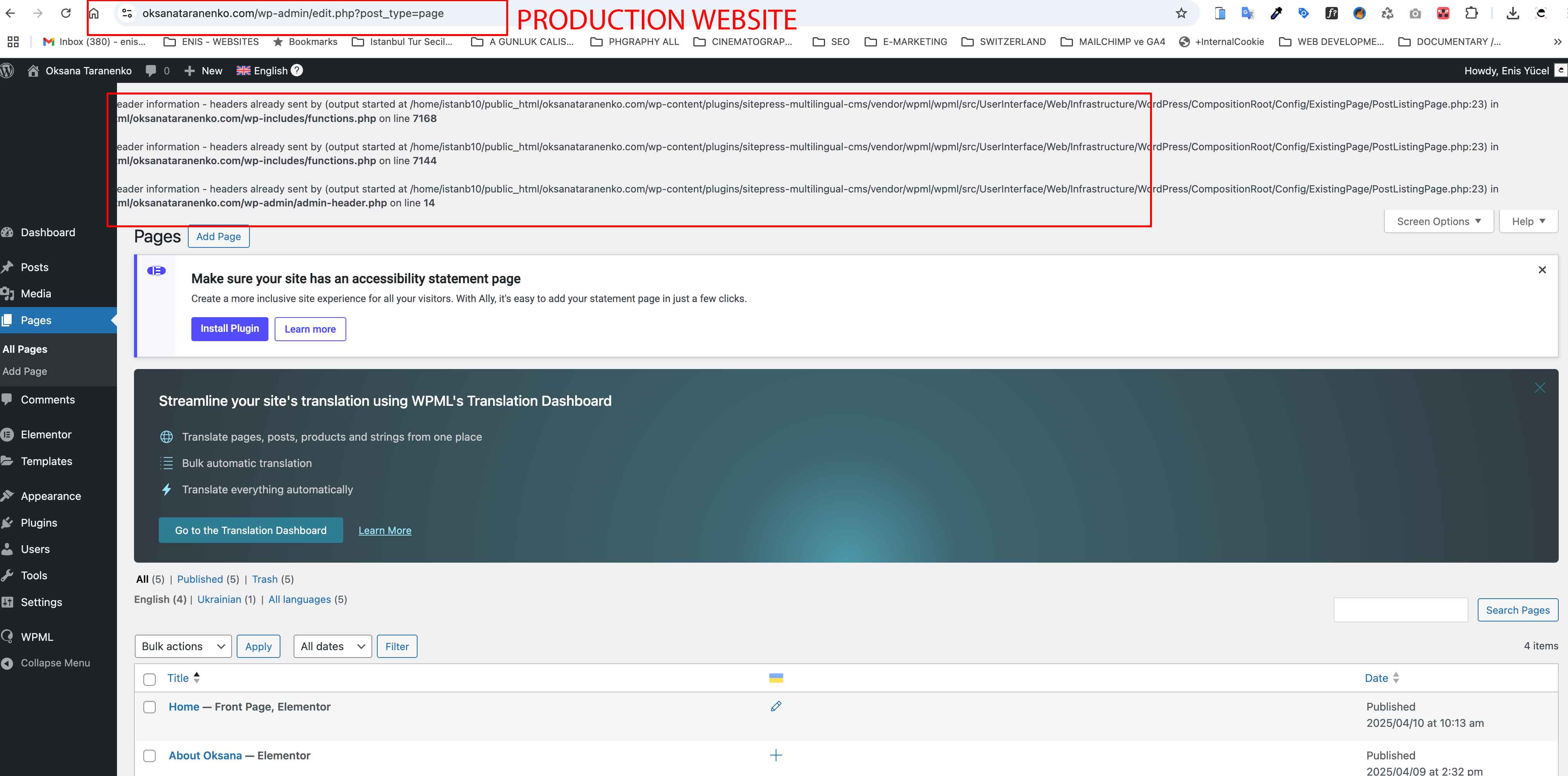Open the camera screenshot extension icon
Screen dimensions: 1568x776
pos(1415,13)
